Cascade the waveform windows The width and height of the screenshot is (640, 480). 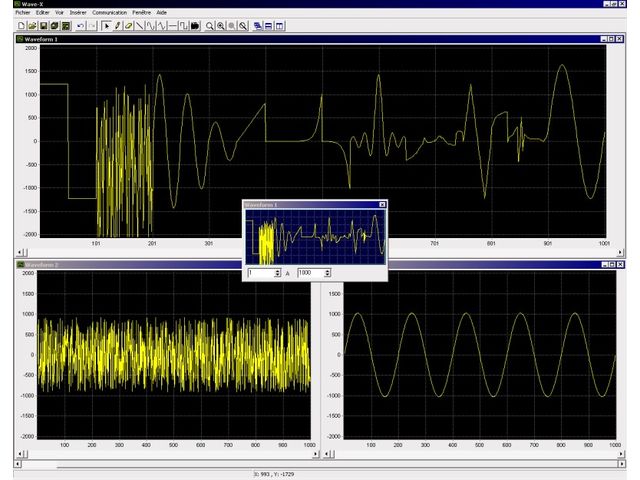pos(258,26)
